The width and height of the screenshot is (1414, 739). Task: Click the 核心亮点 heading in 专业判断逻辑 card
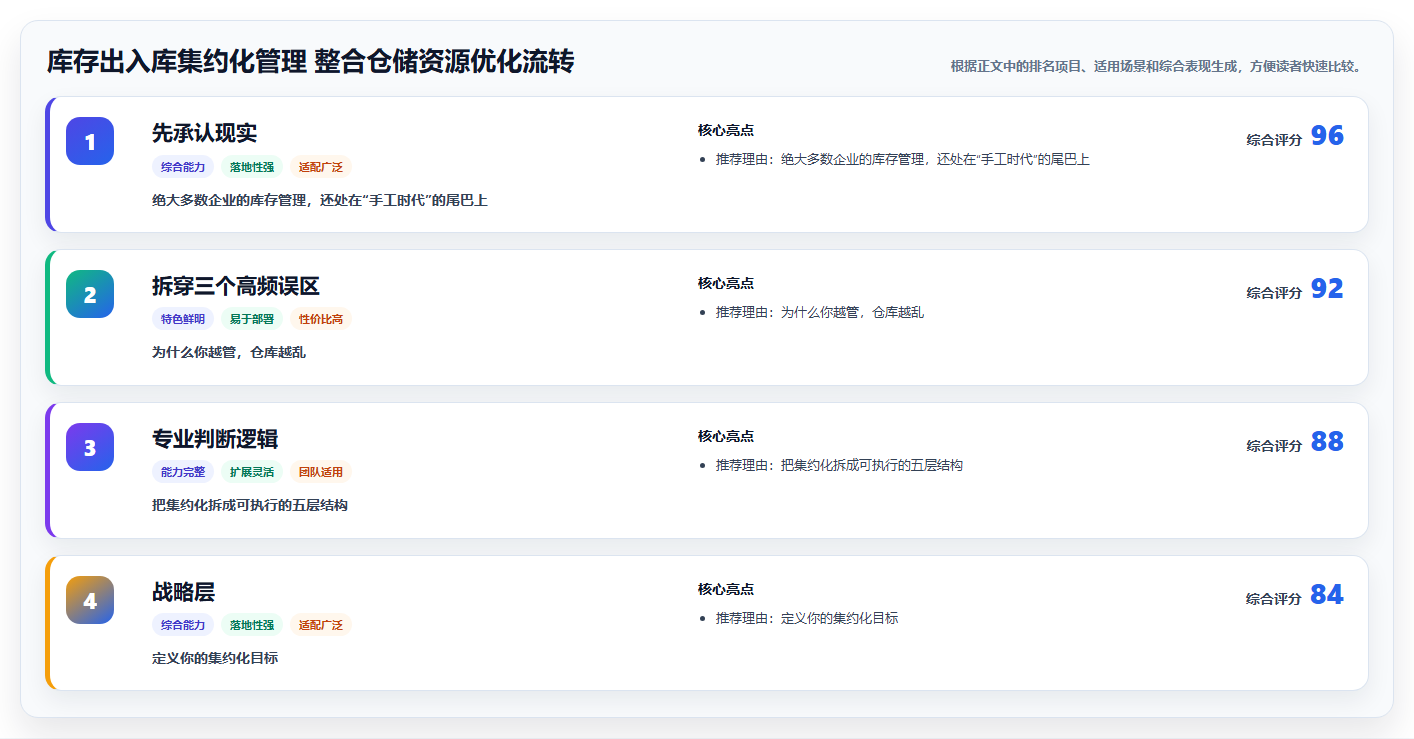click(x=726, y=436)
